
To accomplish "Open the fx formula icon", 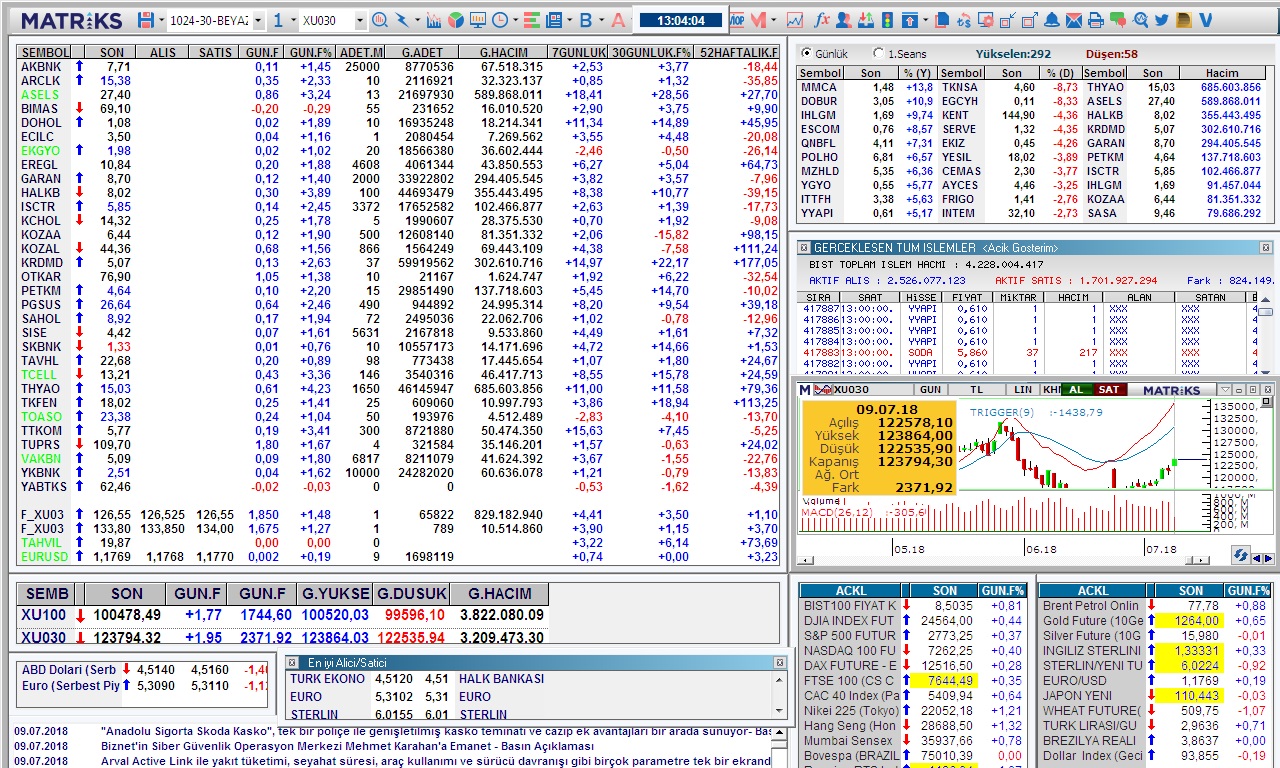I will 821,20.
